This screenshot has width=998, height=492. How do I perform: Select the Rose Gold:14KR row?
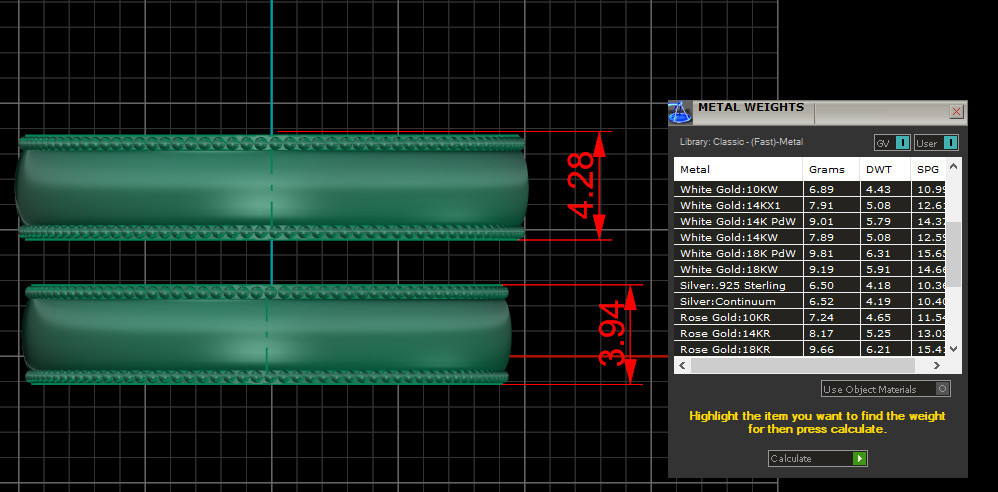[x=738, y=333]
